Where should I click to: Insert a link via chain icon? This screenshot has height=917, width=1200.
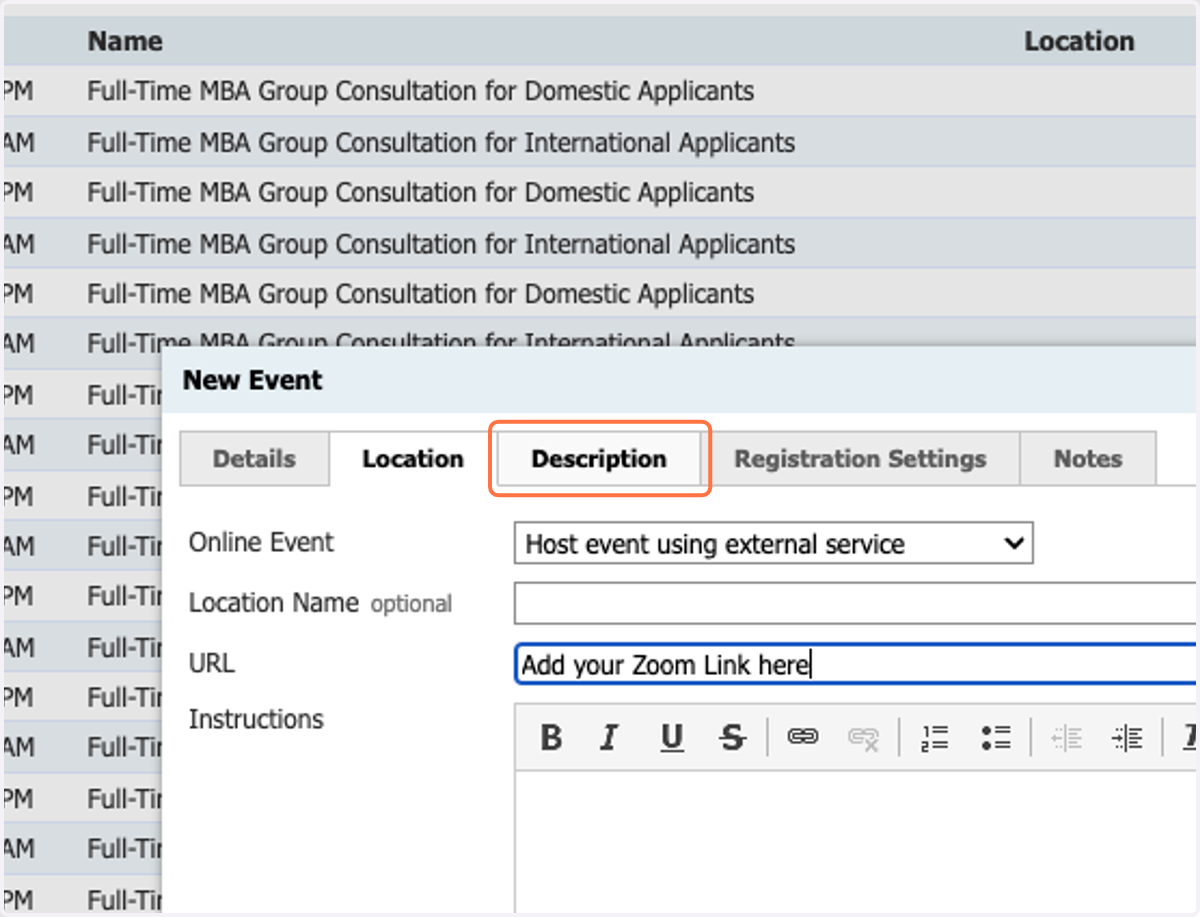803,738
